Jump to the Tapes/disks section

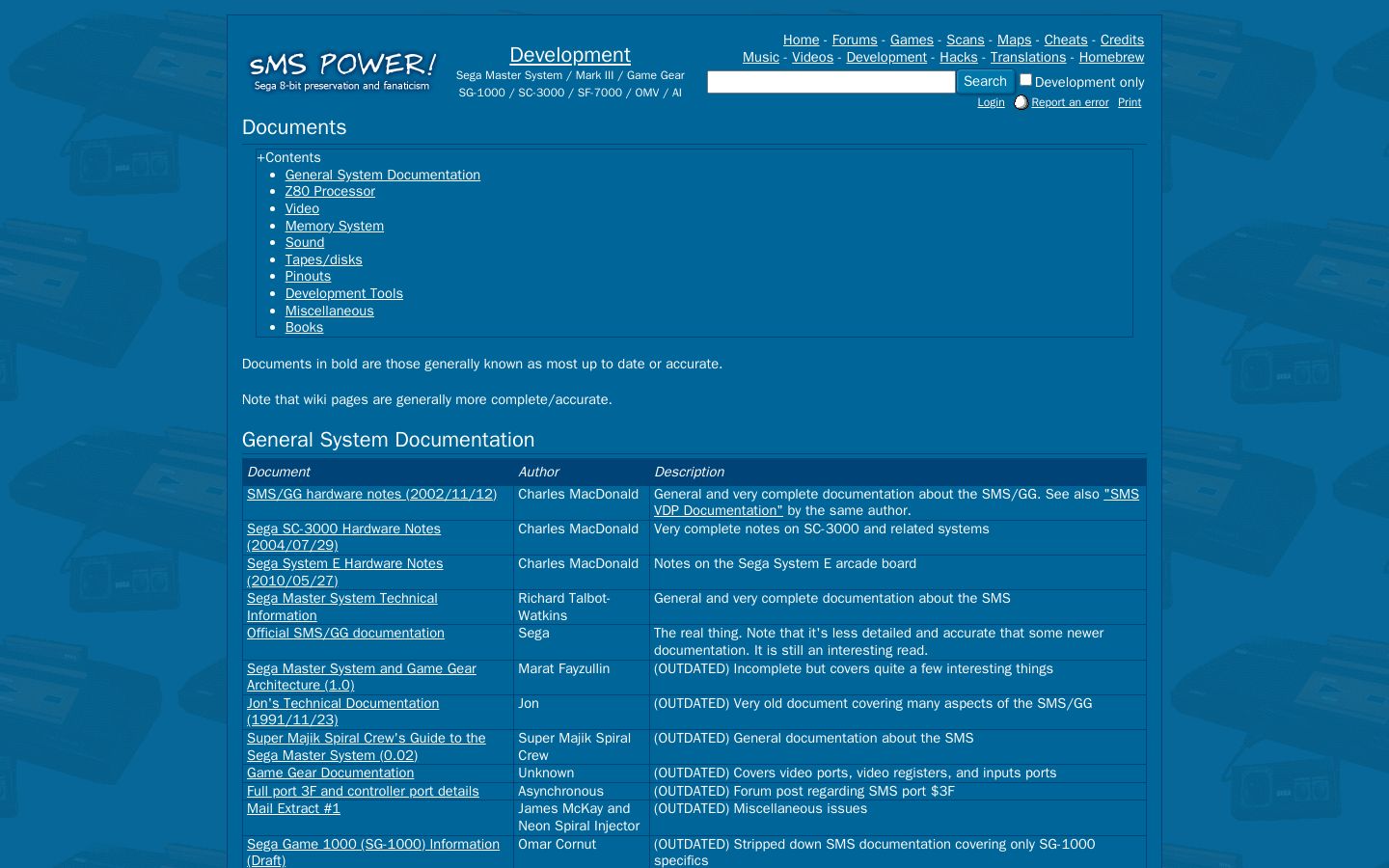(x=324, y=259)
